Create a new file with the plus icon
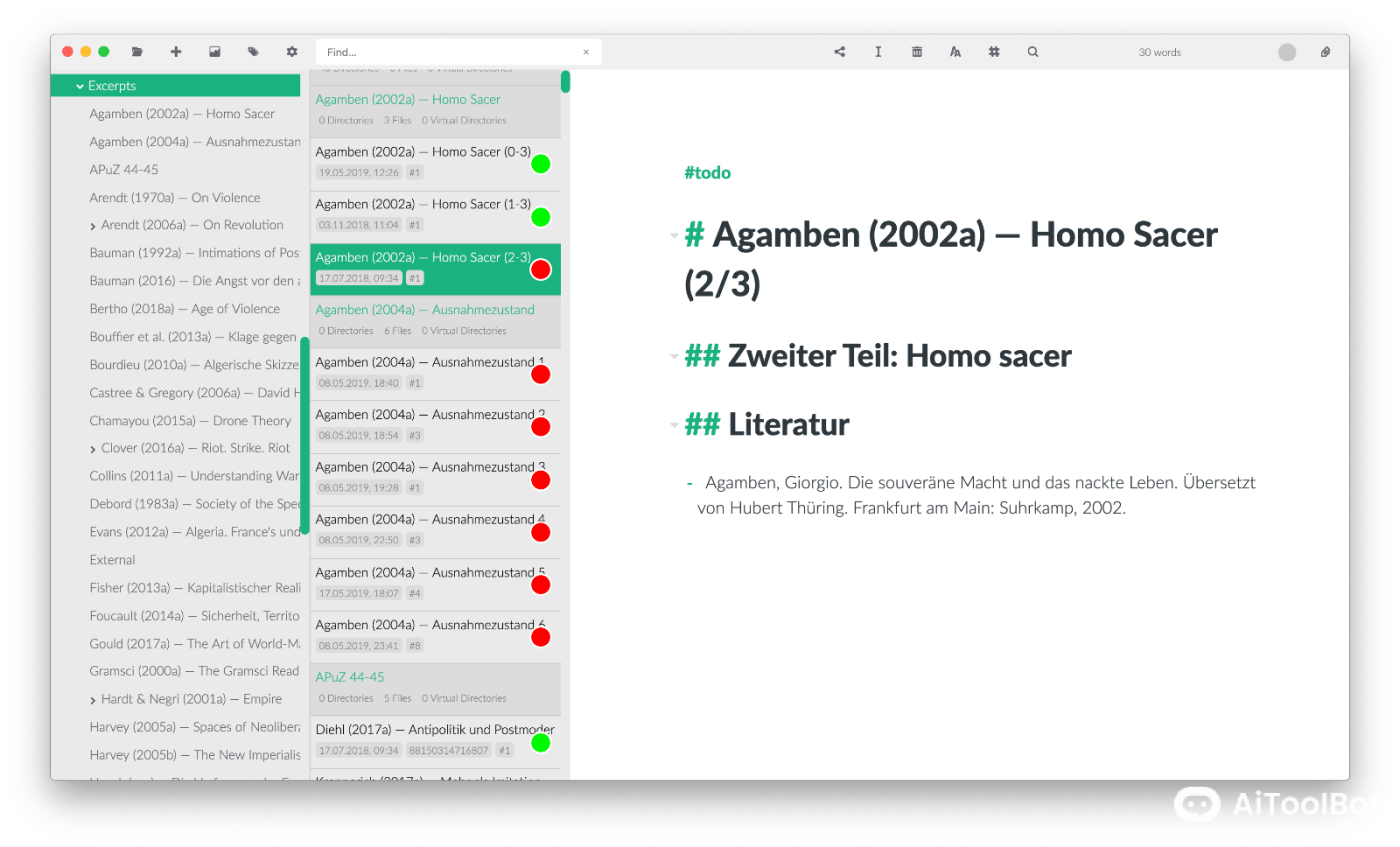This screenshot has width=1400, height=847. point(176,52)
